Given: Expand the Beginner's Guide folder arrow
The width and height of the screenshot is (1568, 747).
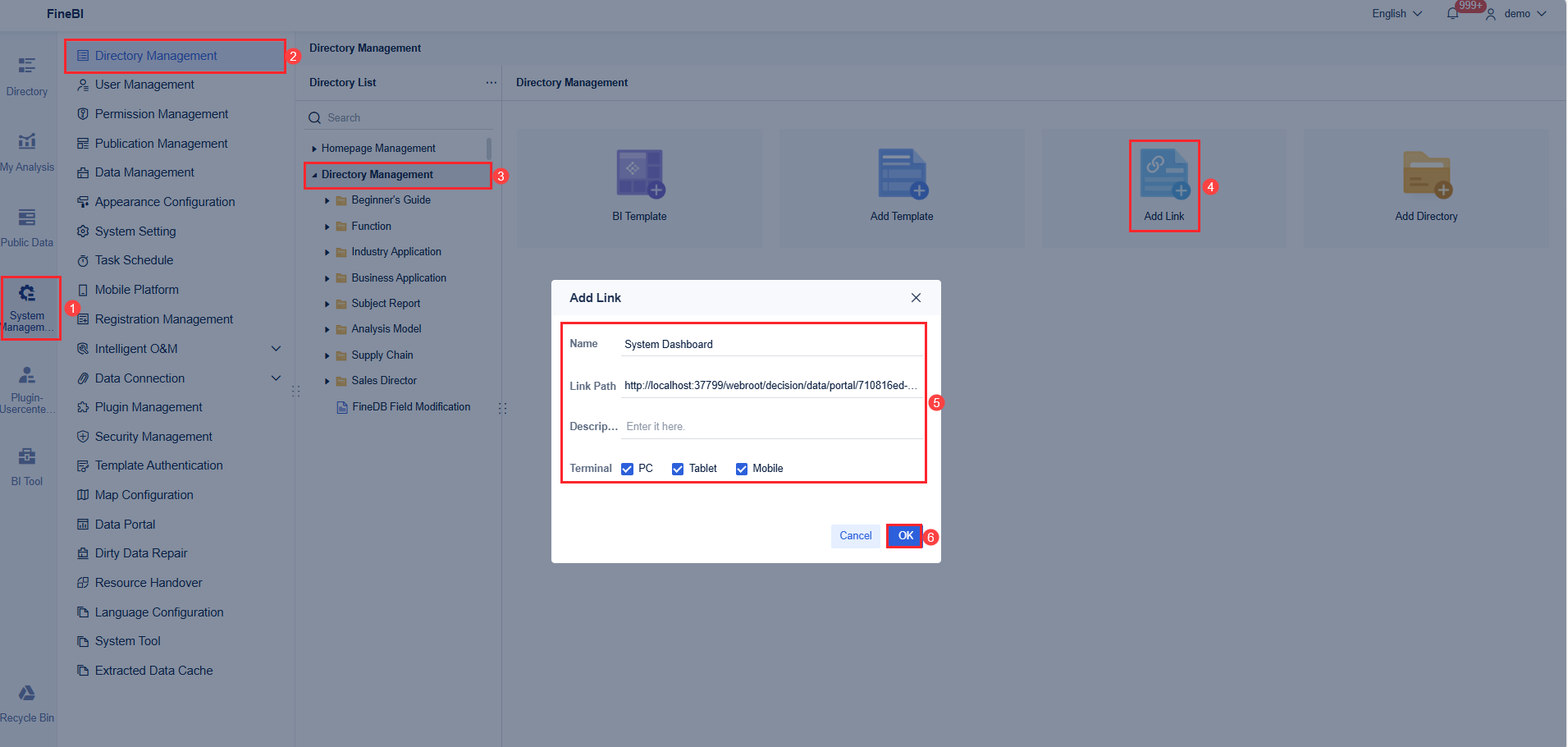Looking at the screenshot, I should click(327, 201).
